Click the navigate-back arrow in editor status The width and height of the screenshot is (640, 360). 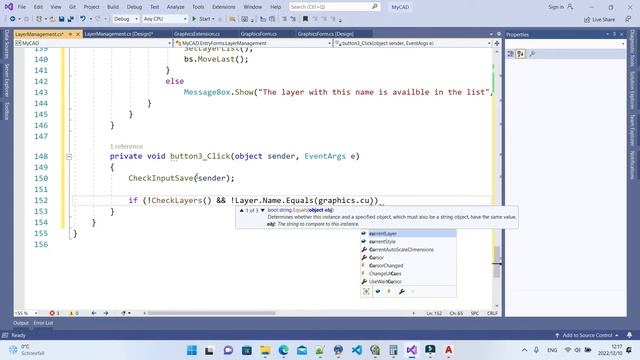click(94, 313)
